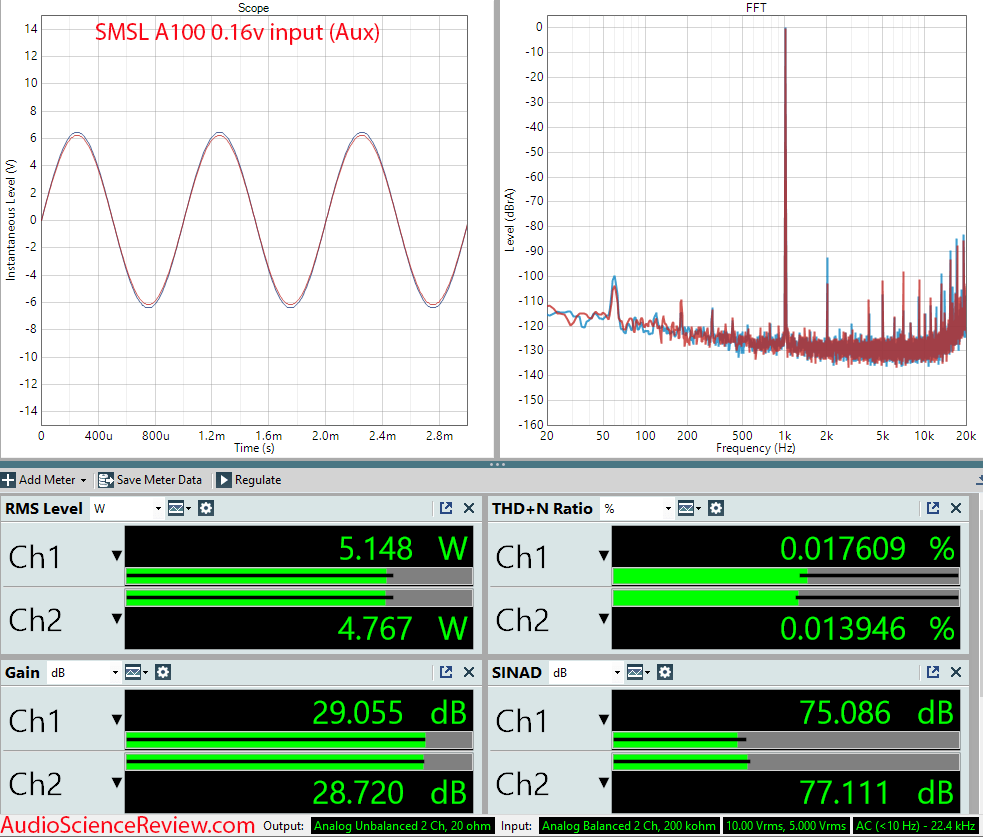The width and height of the screenshot is (983, 837).
Task: Pop out the RMS Level meter
Action: [x=446, y=508]
